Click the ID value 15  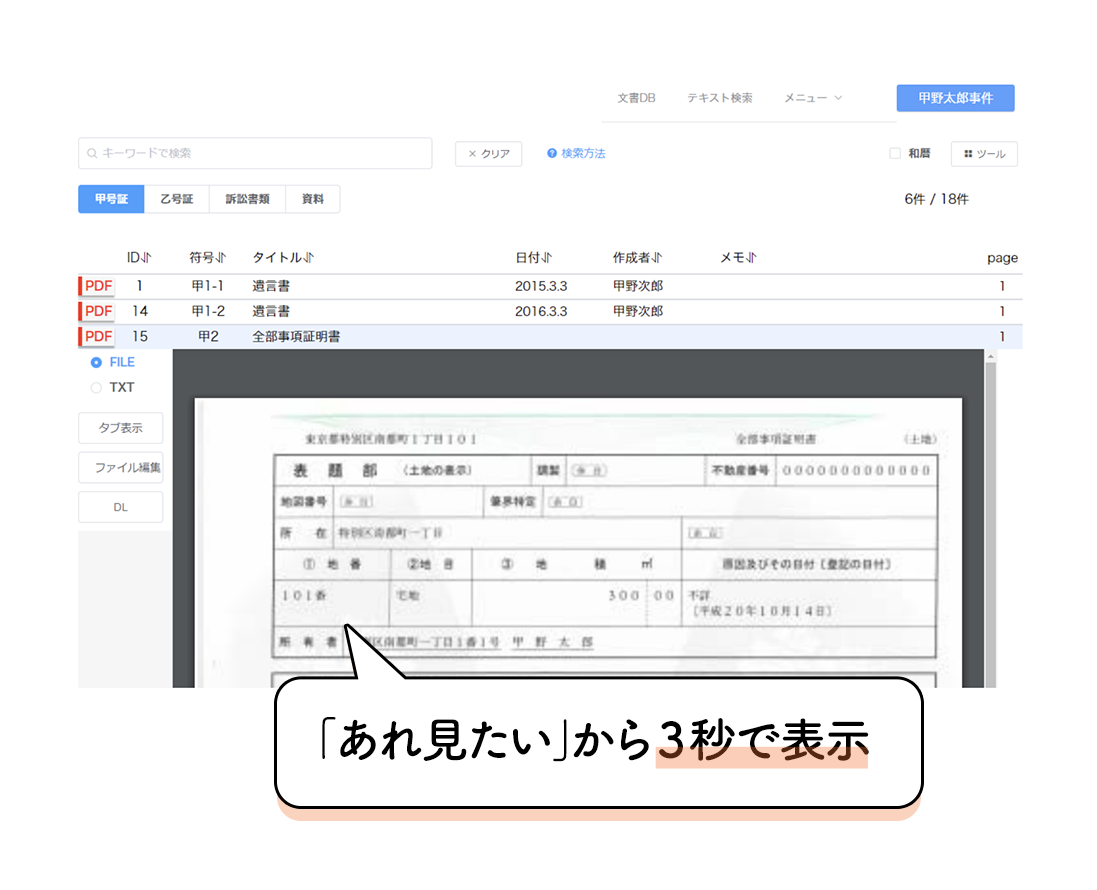140,337
